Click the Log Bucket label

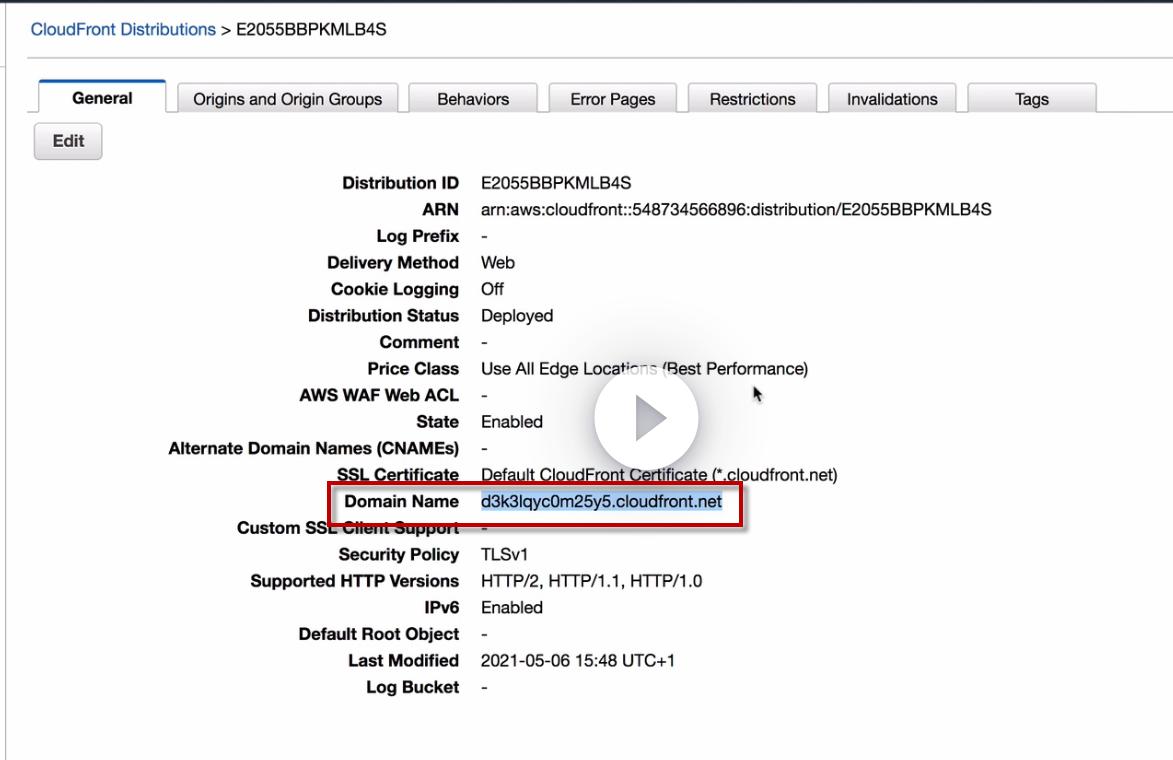click(412, 687)
